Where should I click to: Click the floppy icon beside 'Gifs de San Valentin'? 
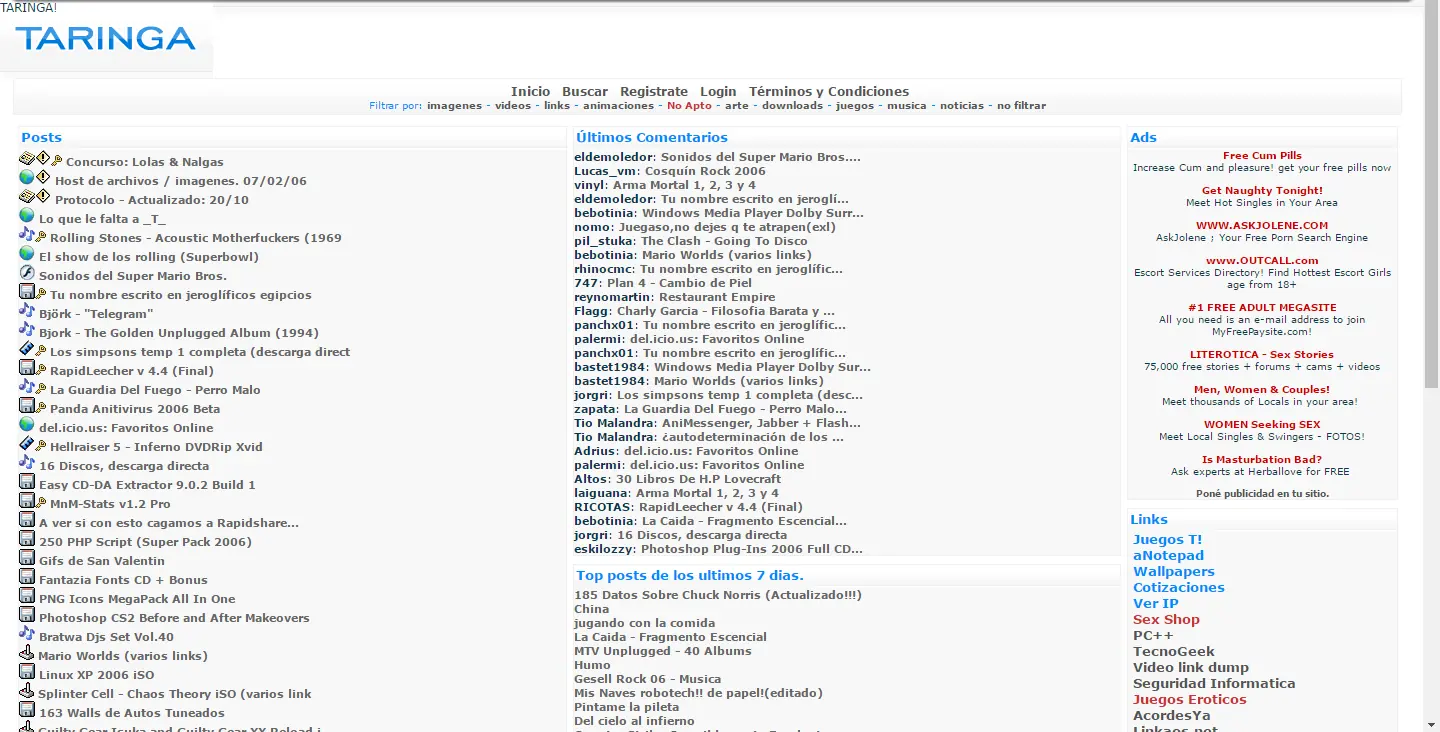(27, 558)
